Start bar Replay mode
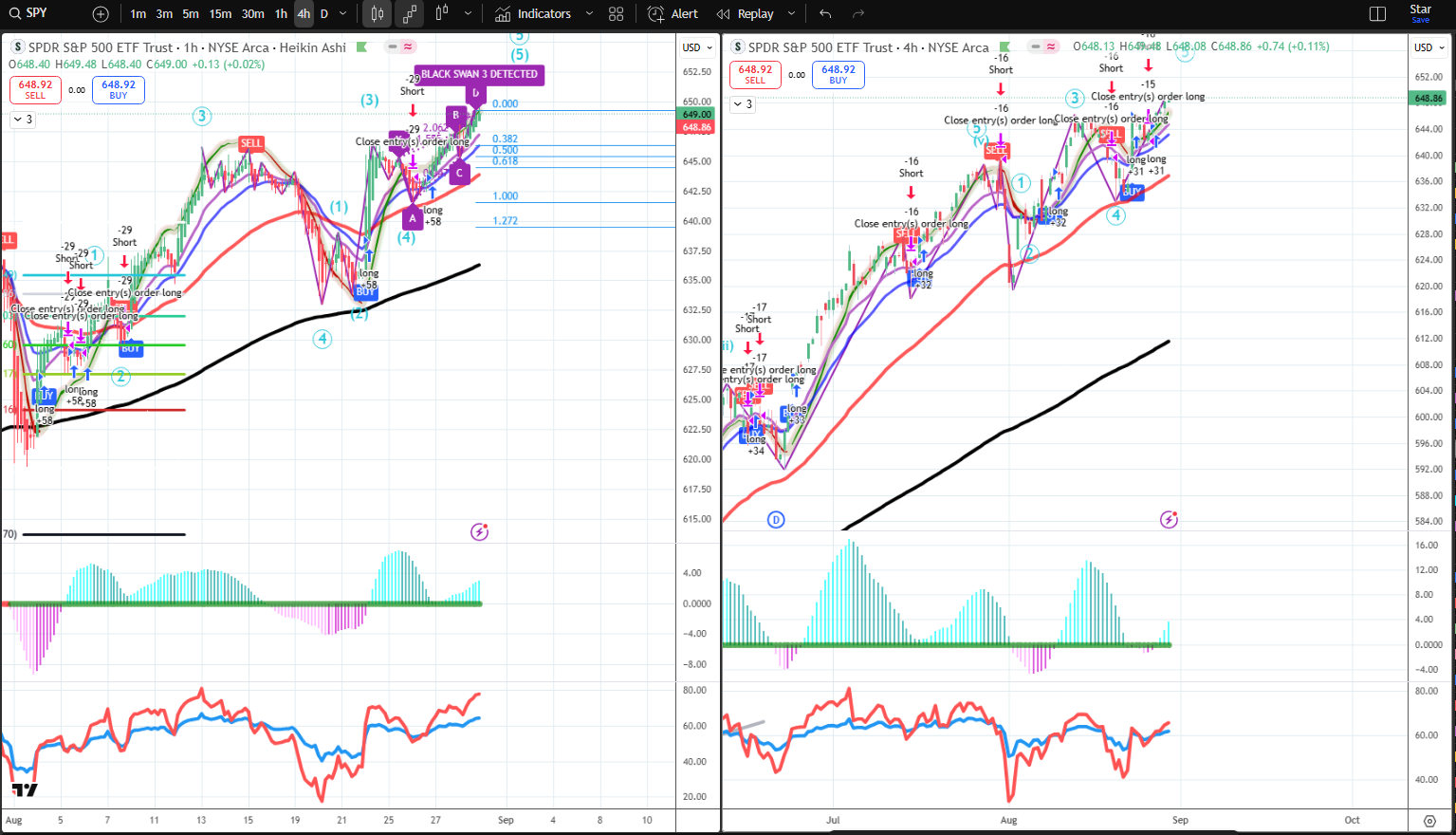Viewport: 1456px width, 835px height. point(746,14)
